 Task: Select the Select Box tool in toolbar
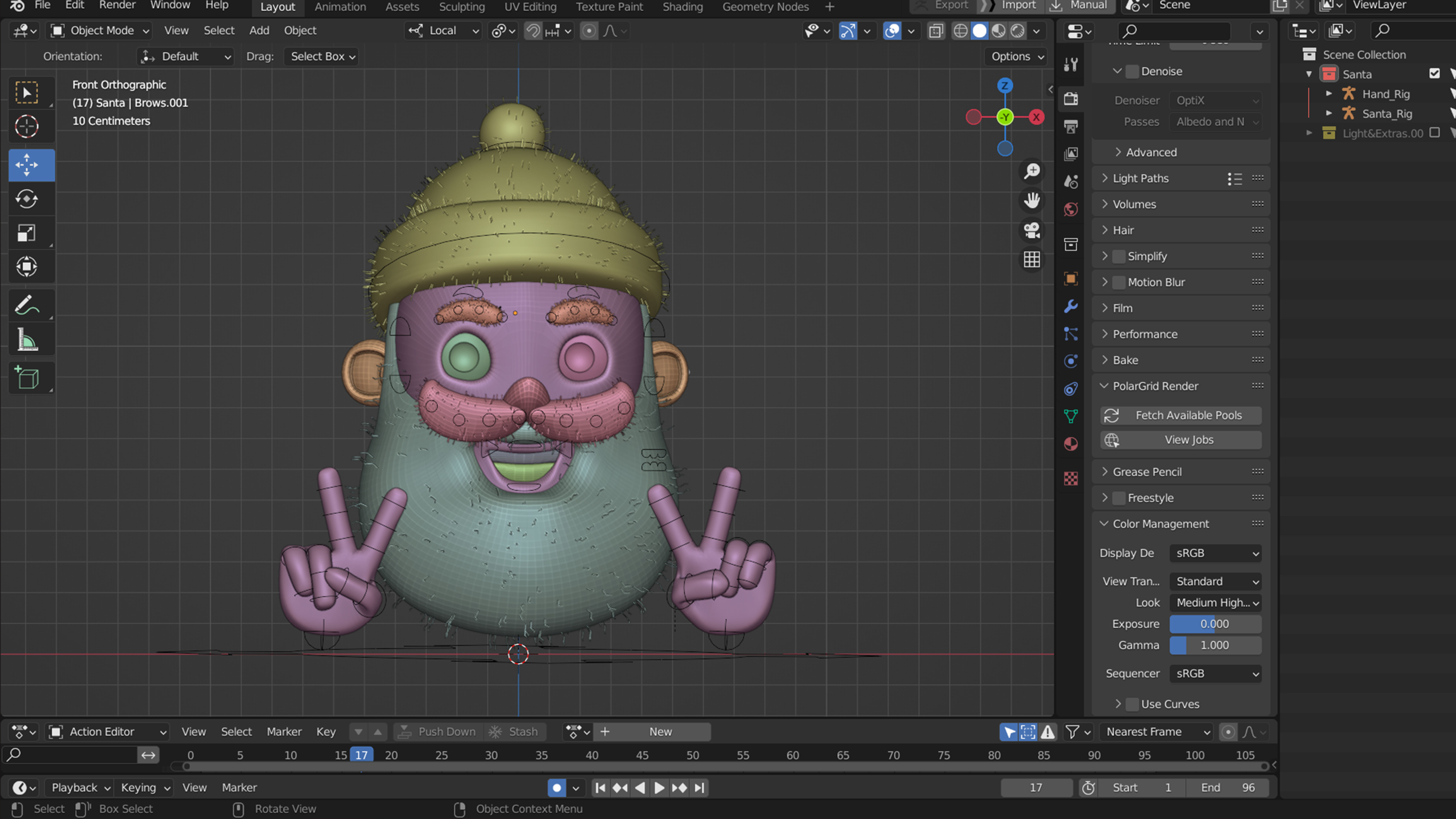click(x=27, y=93)
